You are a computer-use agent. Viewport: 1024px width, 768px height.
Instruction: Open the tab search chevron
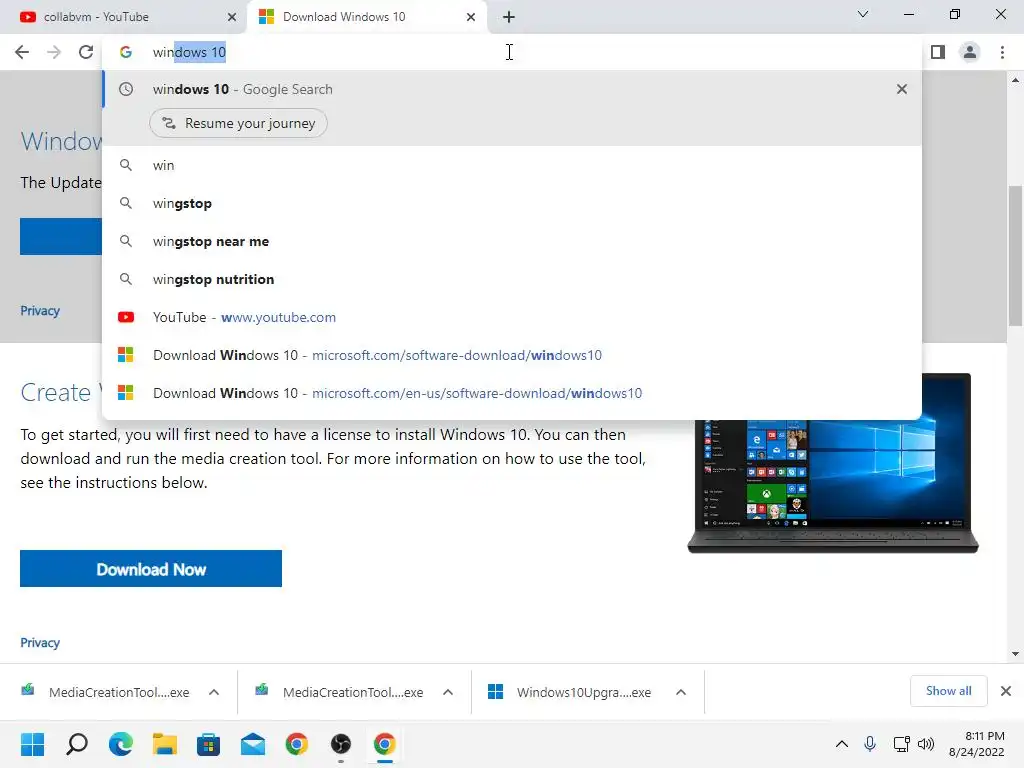863,14
